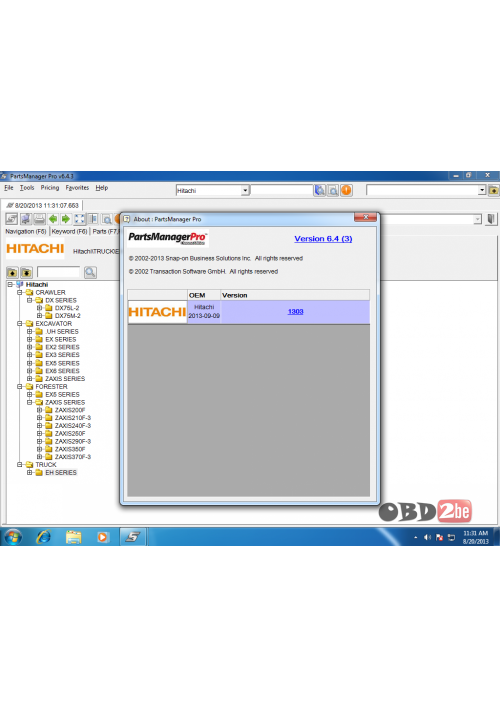Open the Help menu
This screenshot has height=717, width=500.
[x=102, y=187]
